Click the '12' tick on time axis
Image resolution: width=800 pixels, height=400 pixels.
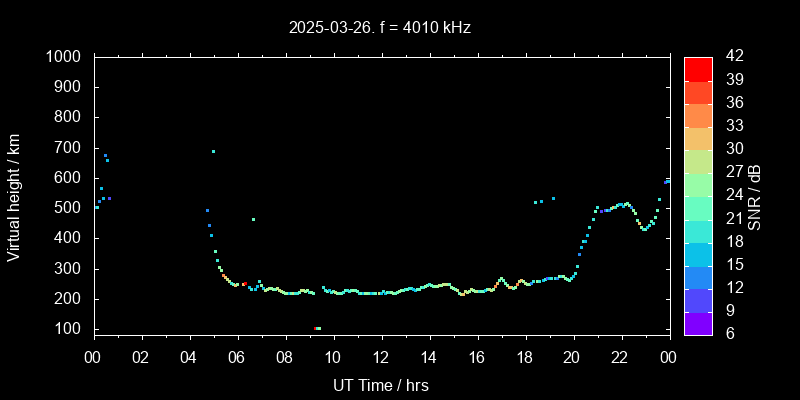(380, 358)
